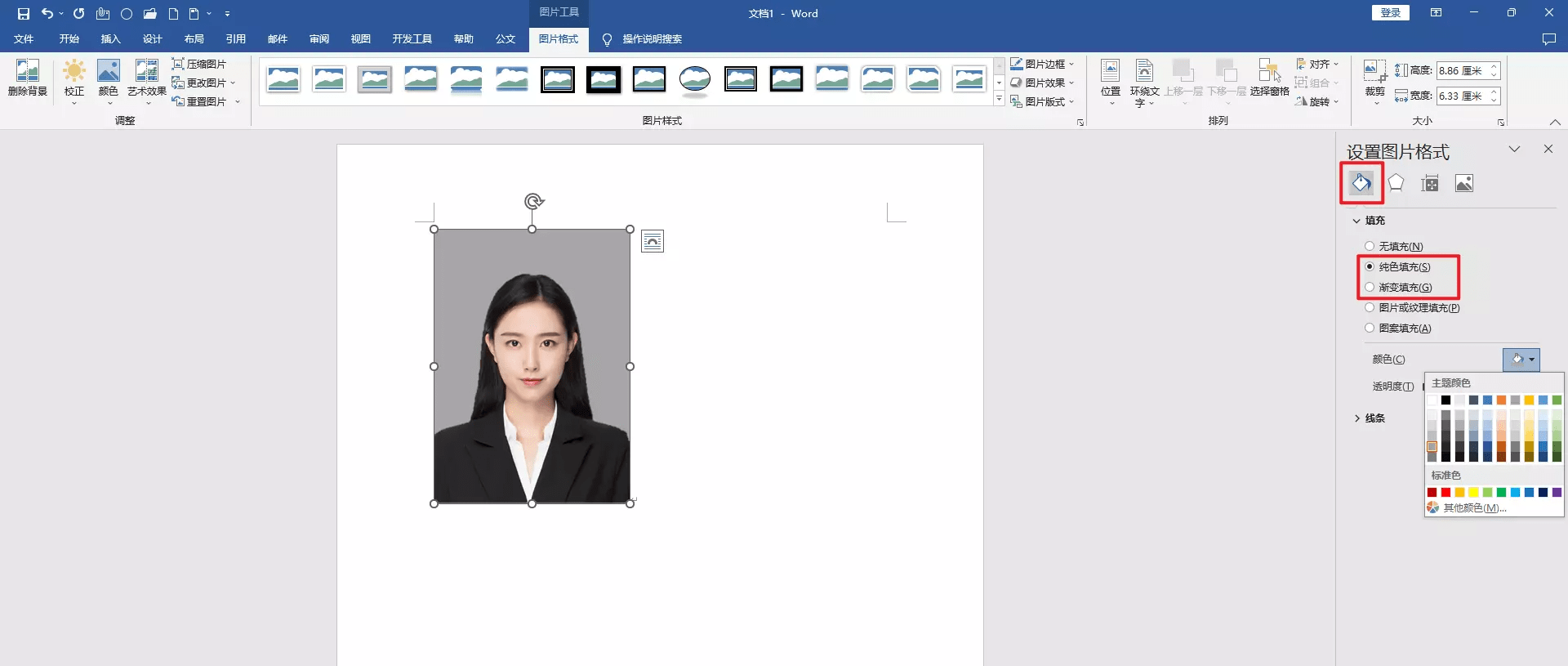Switch to the Home (开始) tab

[69, 39]
